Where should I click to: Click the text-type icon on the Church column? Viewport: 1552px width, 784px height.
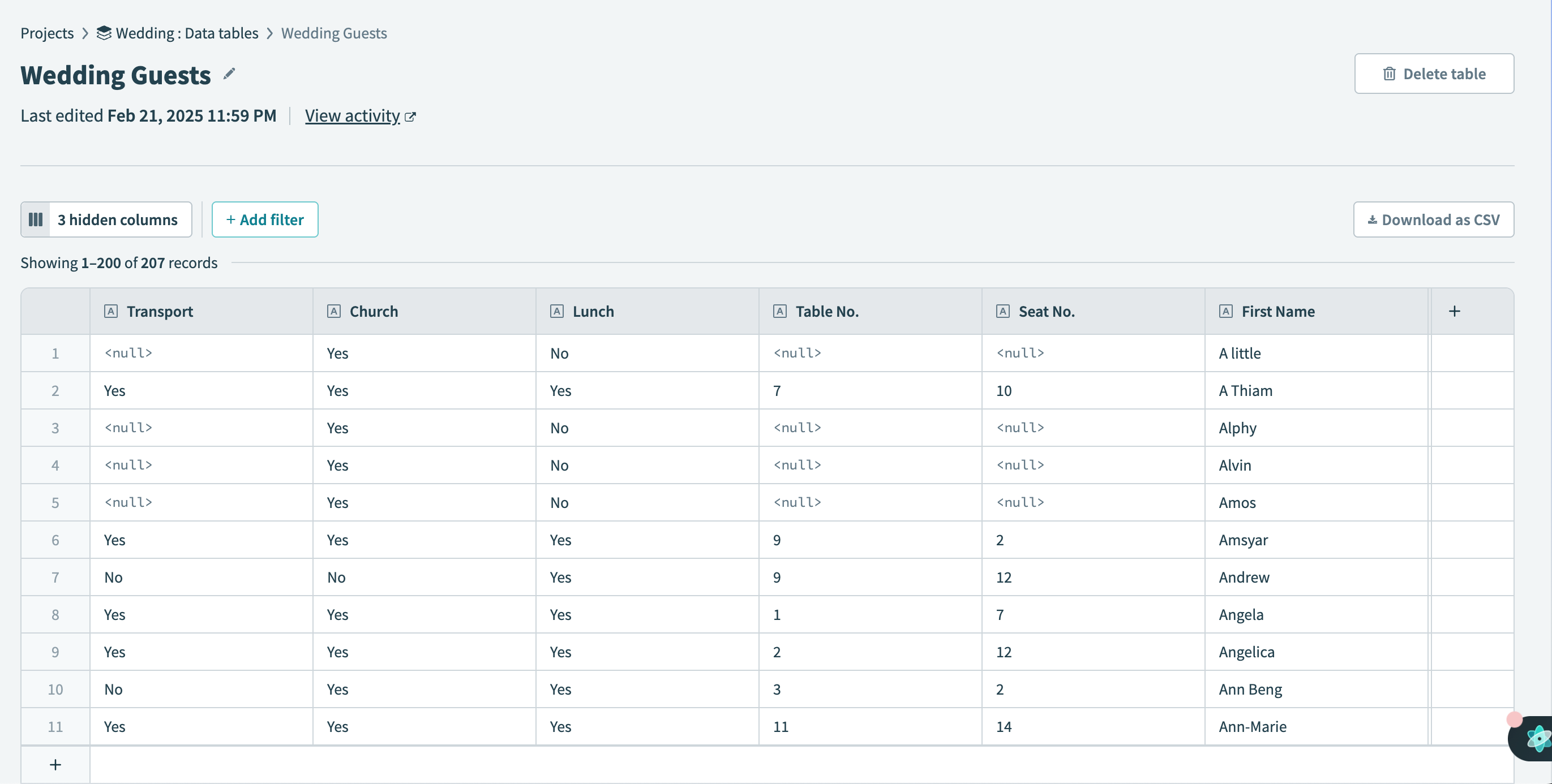[335, 311]
